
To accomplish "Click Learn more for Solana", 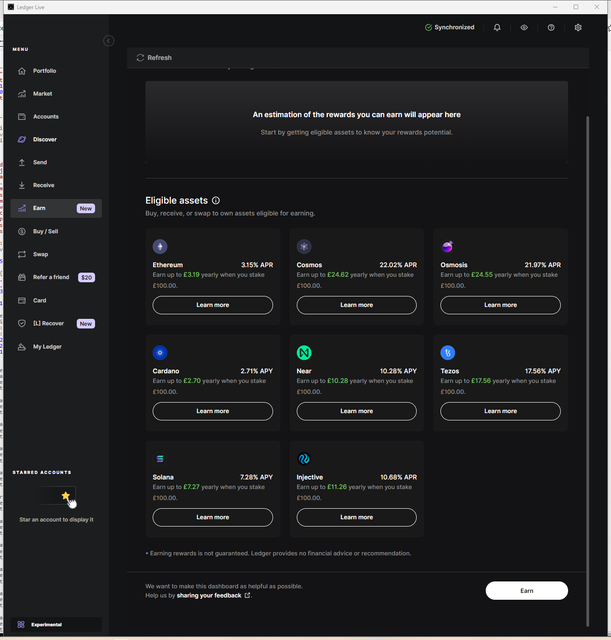I will tap(213, 517).
